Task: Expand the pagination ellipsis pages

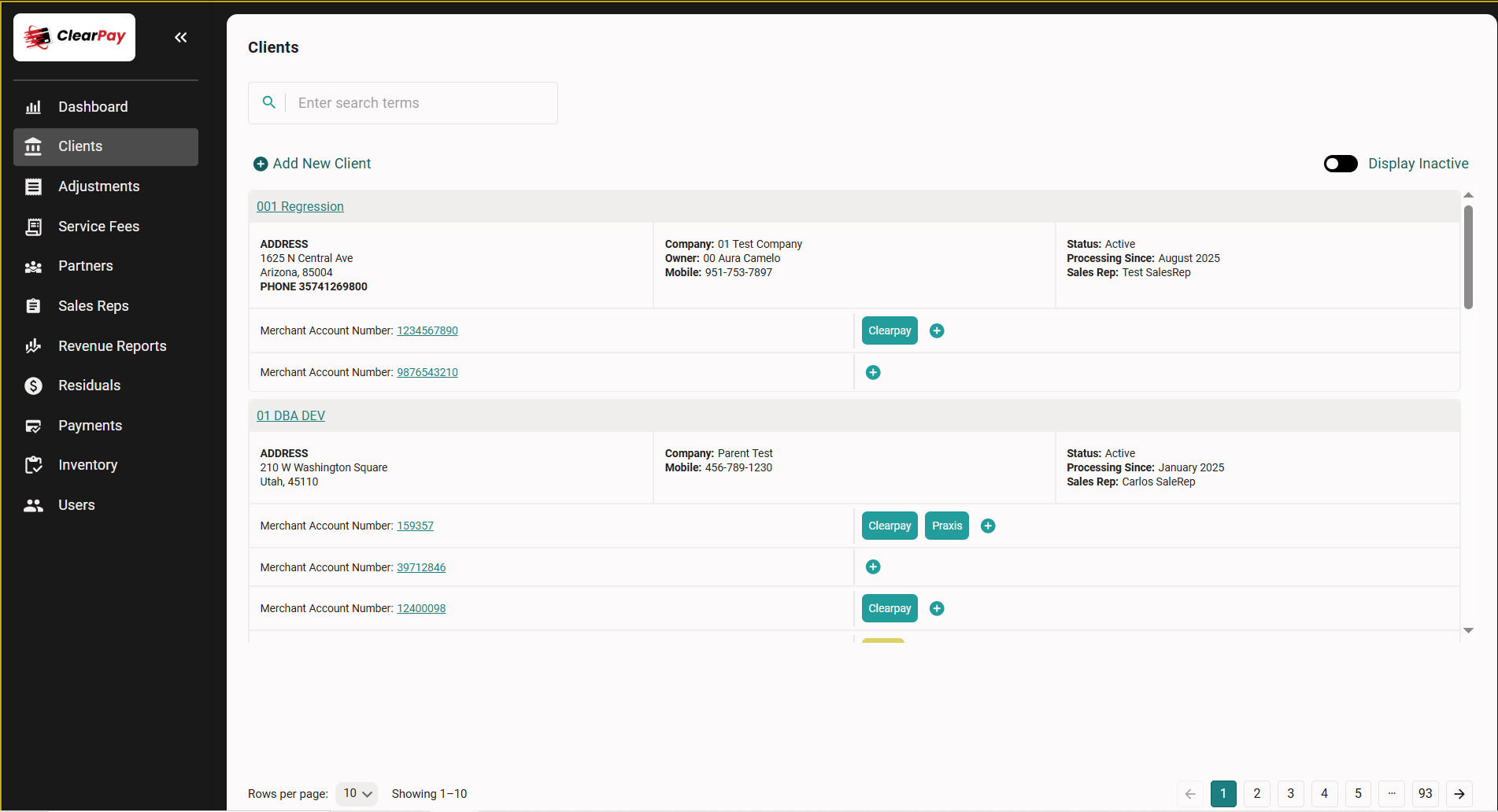Action: coord(1391,793)
